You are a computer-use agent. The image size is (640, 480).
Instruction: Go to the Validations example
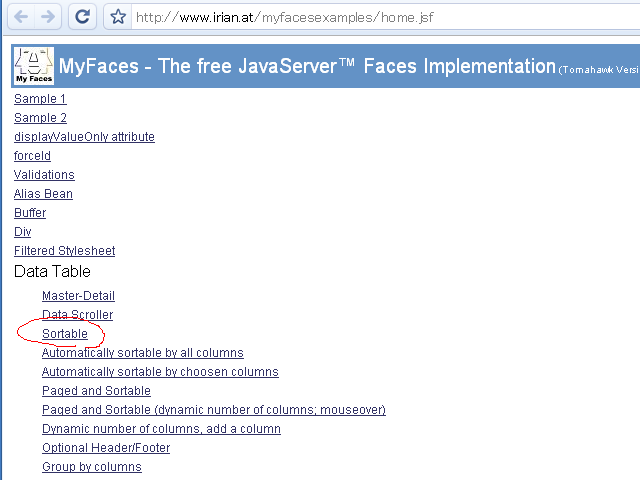point(44,175)
